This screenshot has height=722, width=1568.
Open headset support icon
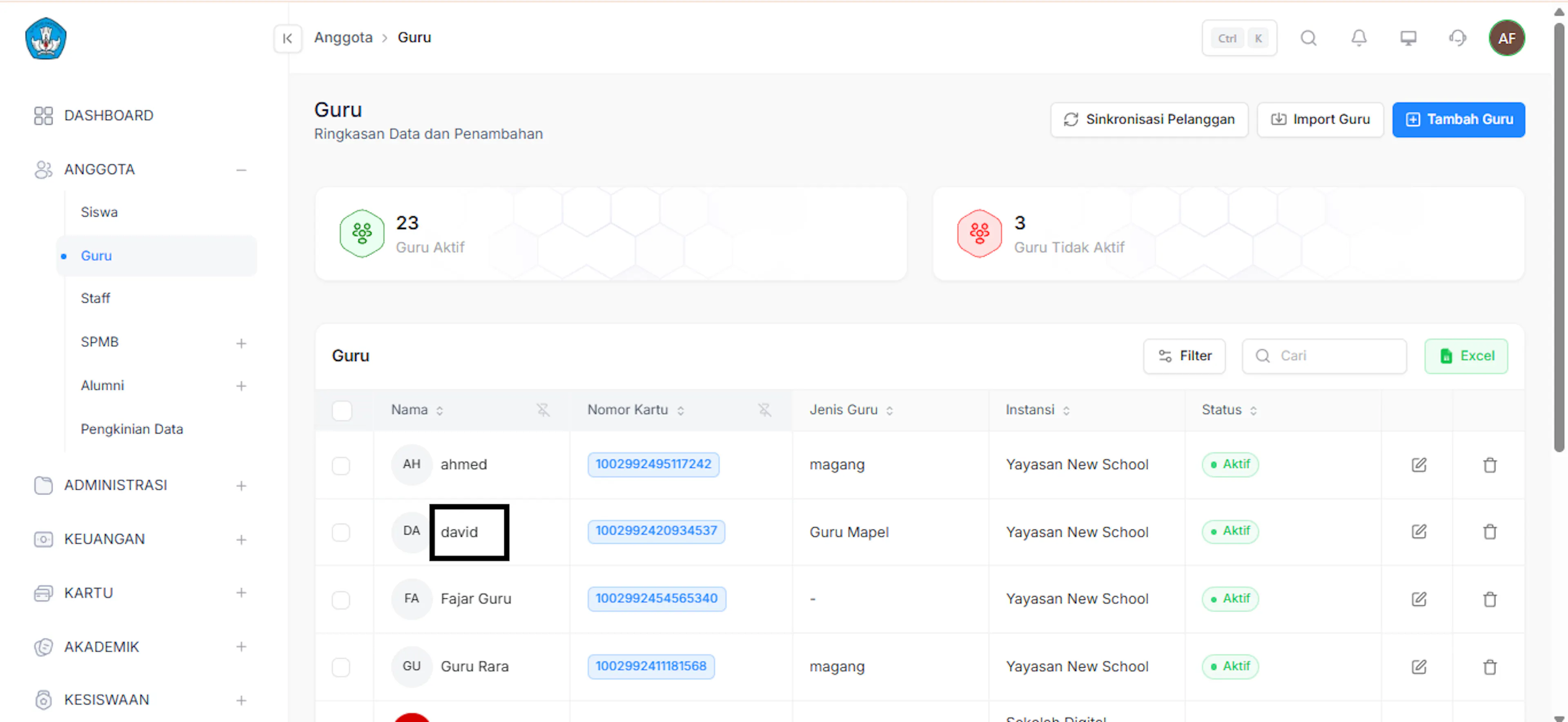pyautogui.click(x=1458, y=38)
